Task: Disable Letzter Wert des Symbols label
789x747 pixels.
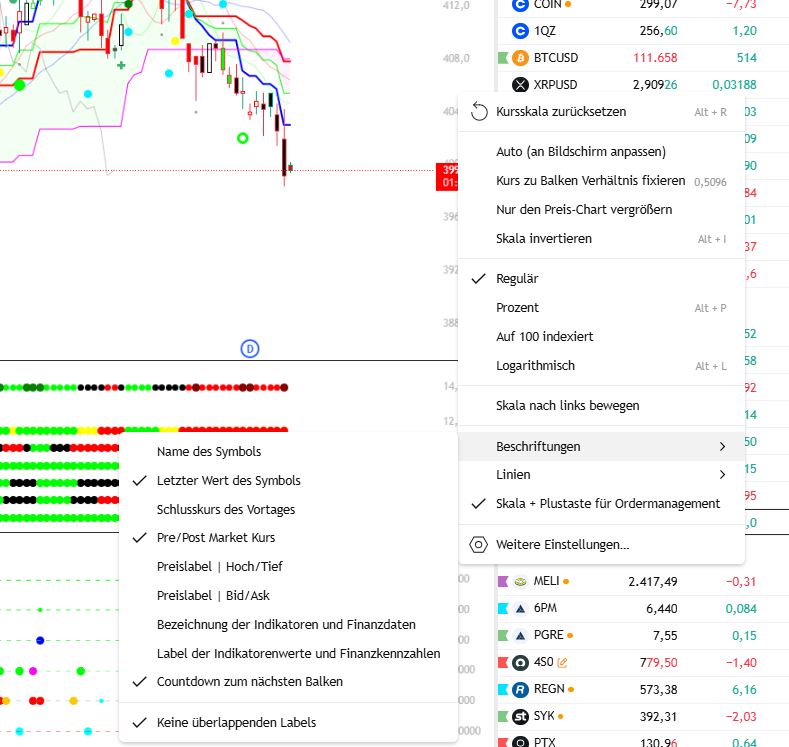Action: click(x=228, y=480)
